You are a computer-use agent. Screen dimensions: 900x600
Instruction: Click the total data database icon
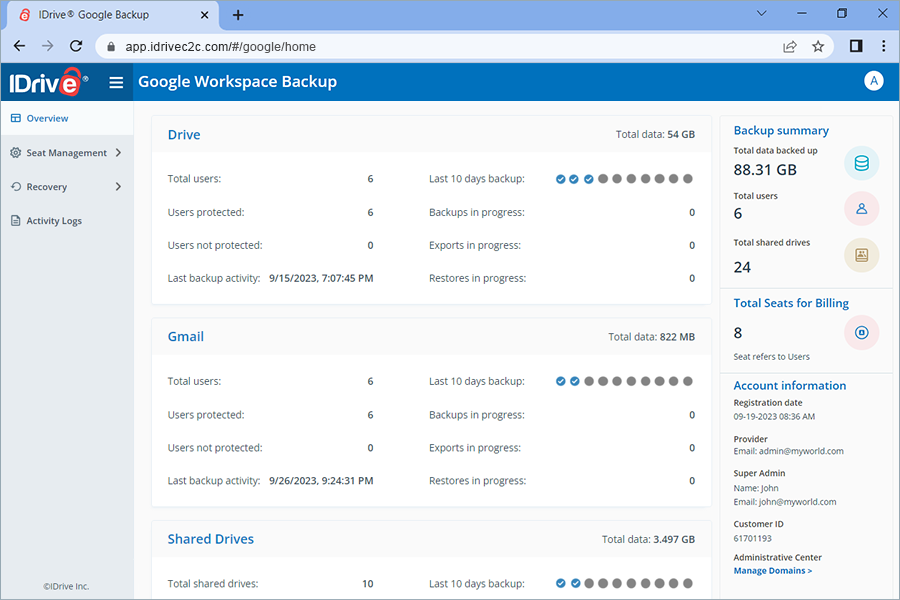861,164
